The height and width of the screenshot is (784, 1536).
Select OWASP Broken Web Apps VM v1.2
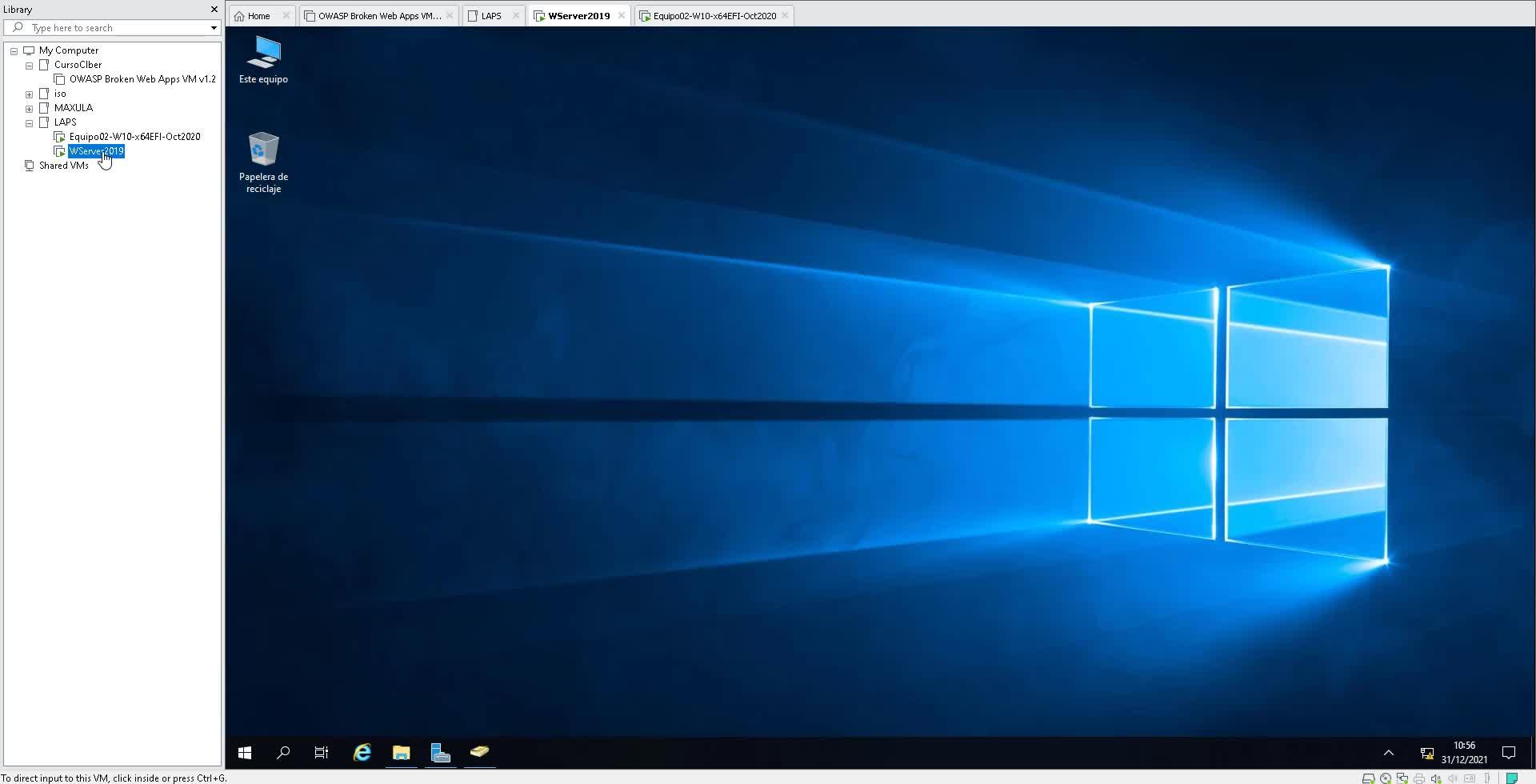pos(142,79)
